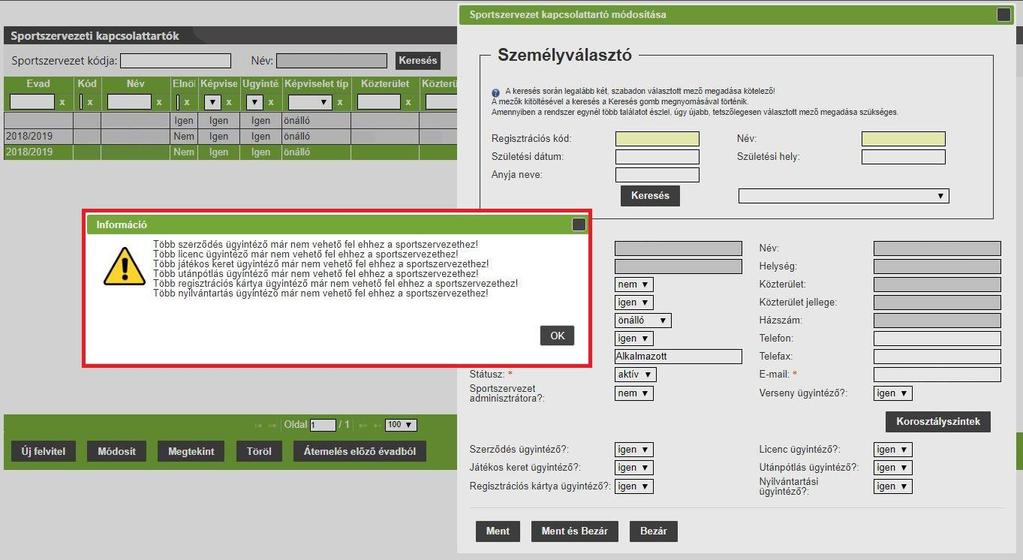Open the Képvise filter dropdown in table header
Screen dimensions: 1023x560
coord(212,102)
